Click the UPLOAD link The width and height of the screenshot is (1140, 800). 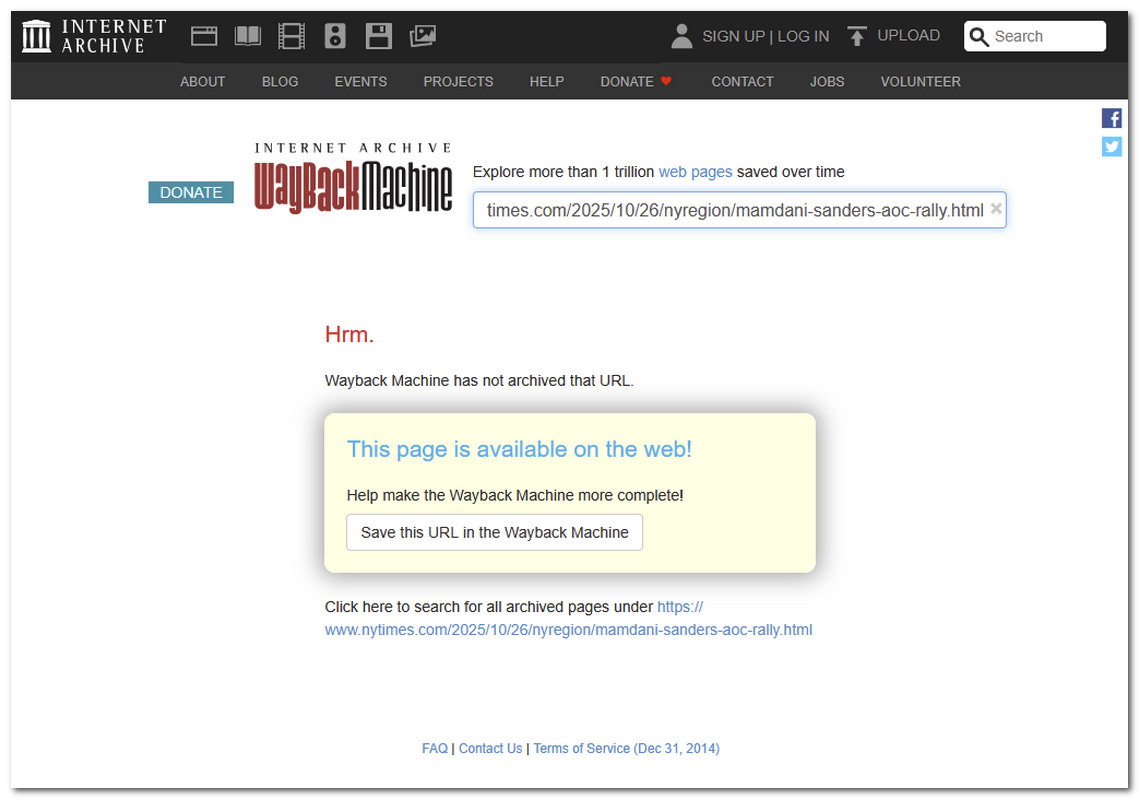tap(908, 36)
